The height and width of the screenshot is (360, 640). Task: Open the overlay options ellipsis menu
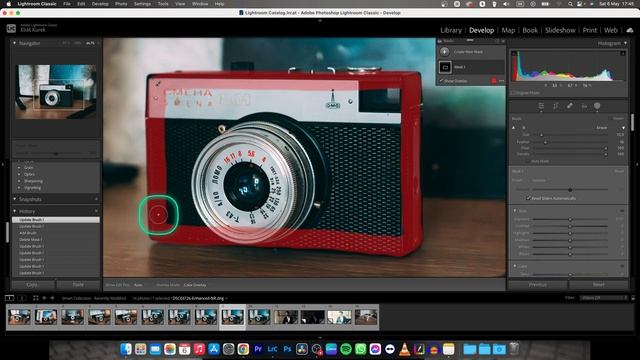pyautogui.click(x=501, y=81)
